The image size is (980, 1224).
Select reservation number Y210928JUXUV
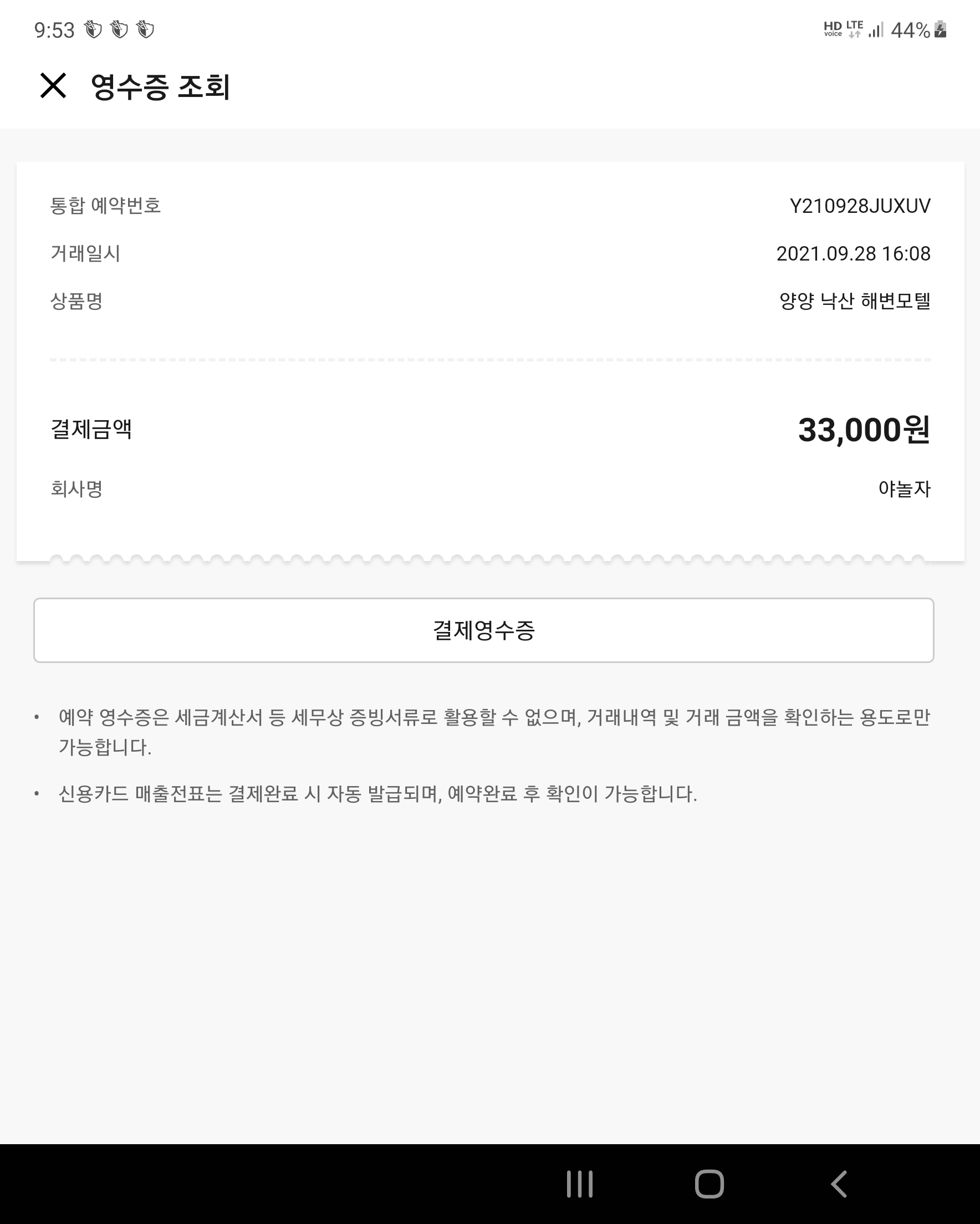pos(860,206)
